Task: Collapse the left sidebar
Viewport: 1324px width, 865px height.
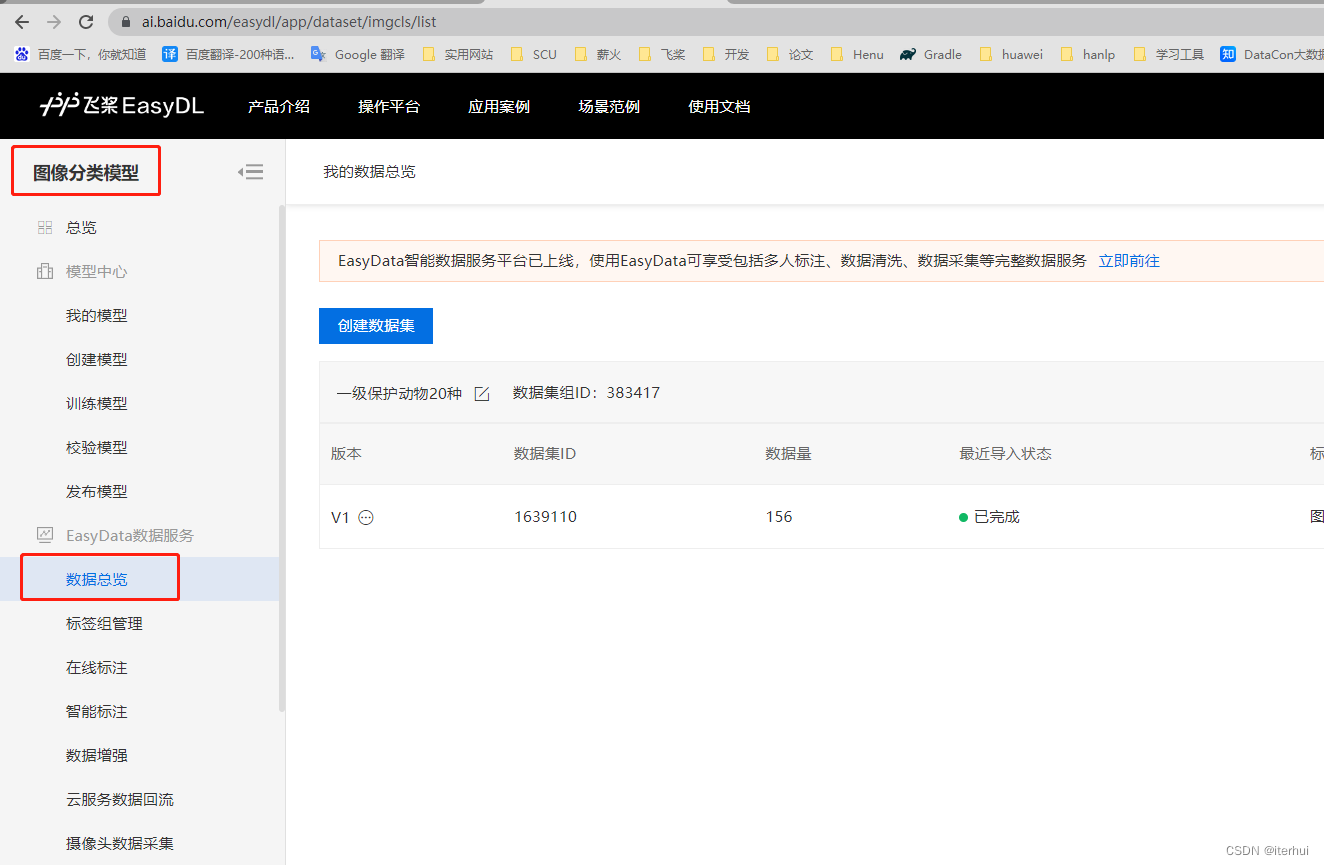Action: coord(250,171)
